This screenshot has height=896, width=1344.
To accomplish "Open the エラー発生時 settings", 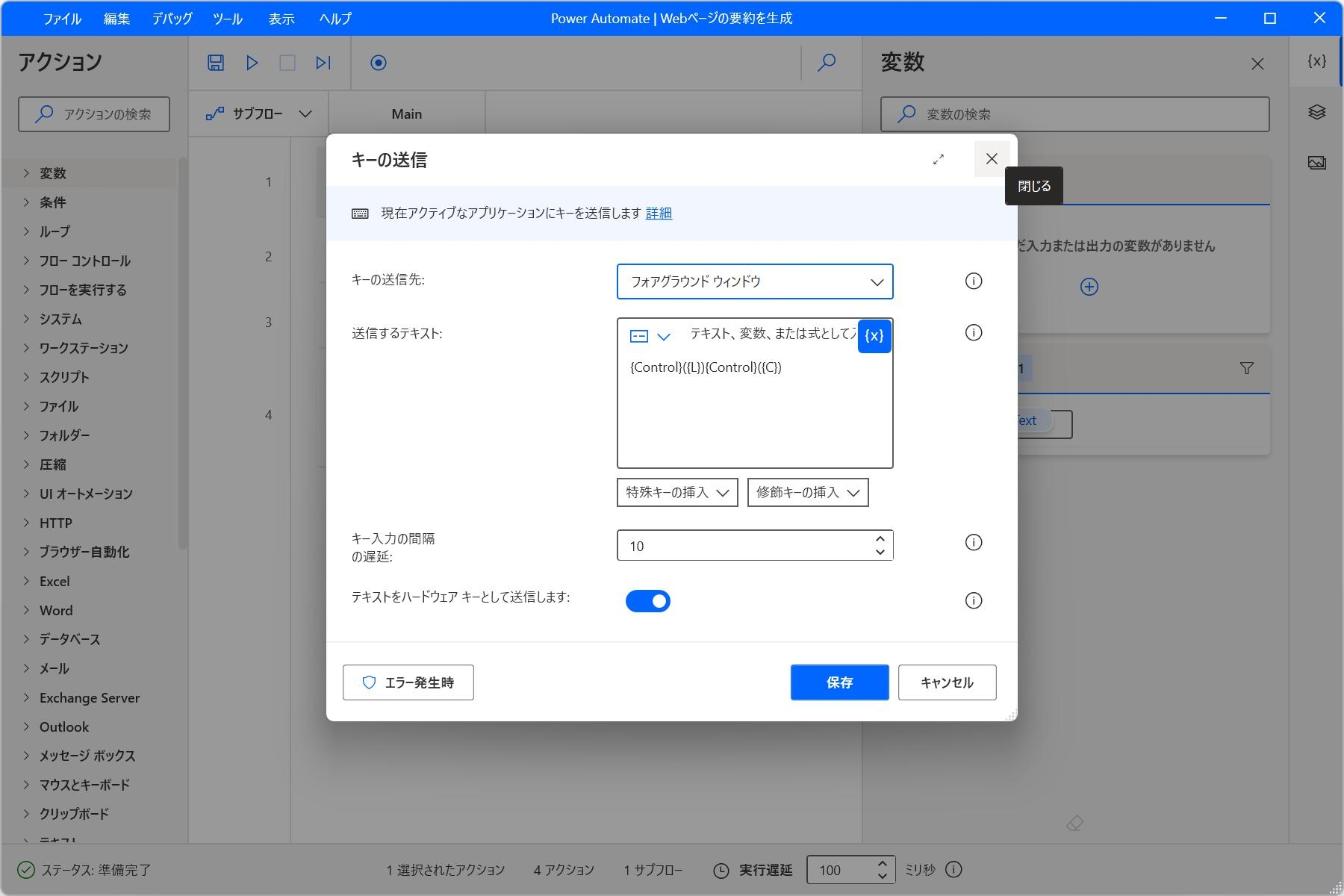I will pos(408,682).
